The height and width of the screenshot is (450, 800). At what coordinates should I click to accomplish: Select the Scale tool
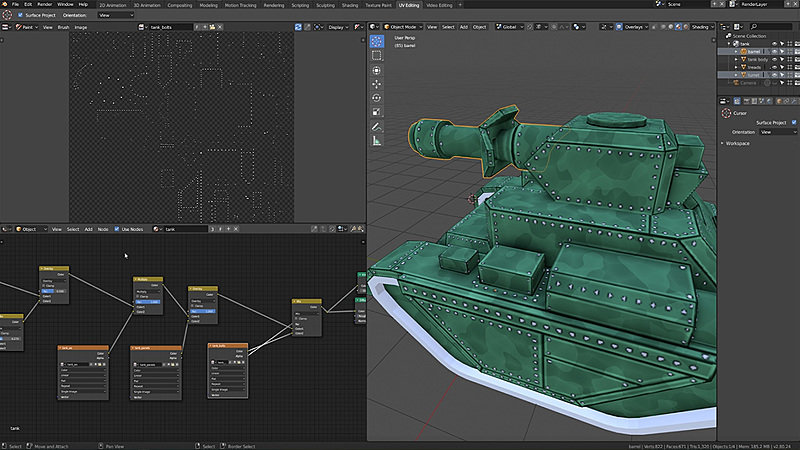click(x=377, y=112)
